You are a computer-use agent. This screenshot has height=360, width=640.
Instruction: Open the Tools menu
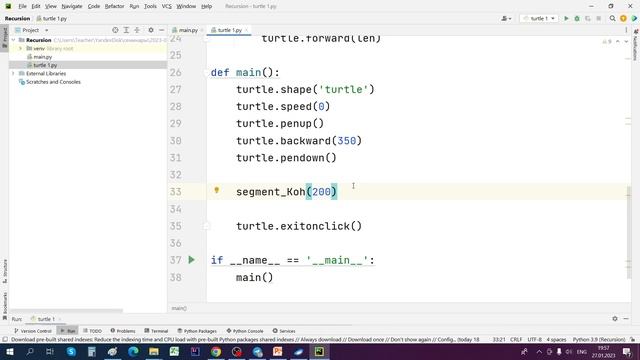[150, 6]
